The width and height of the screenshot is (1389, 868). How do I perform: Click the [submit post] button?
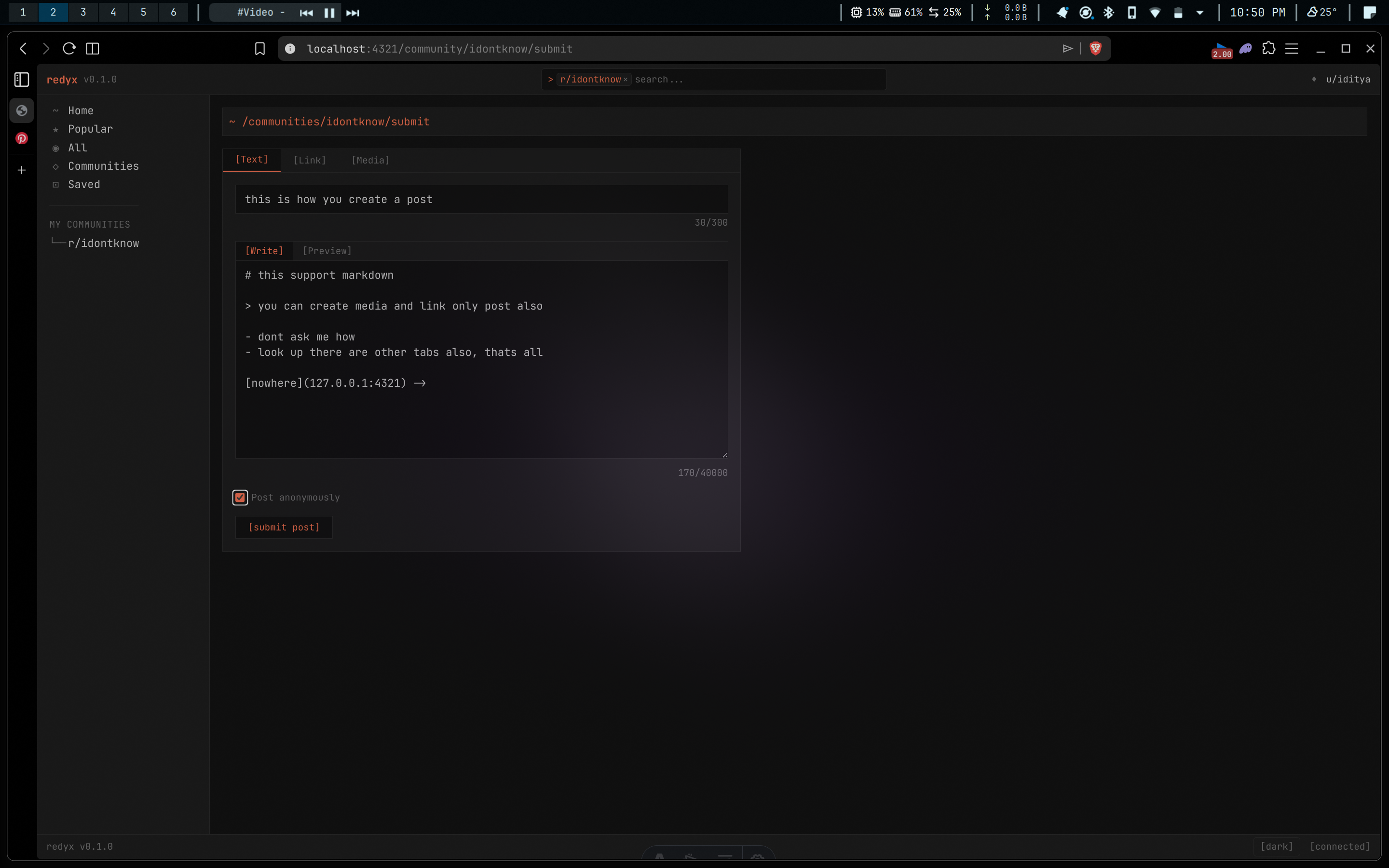284,527
